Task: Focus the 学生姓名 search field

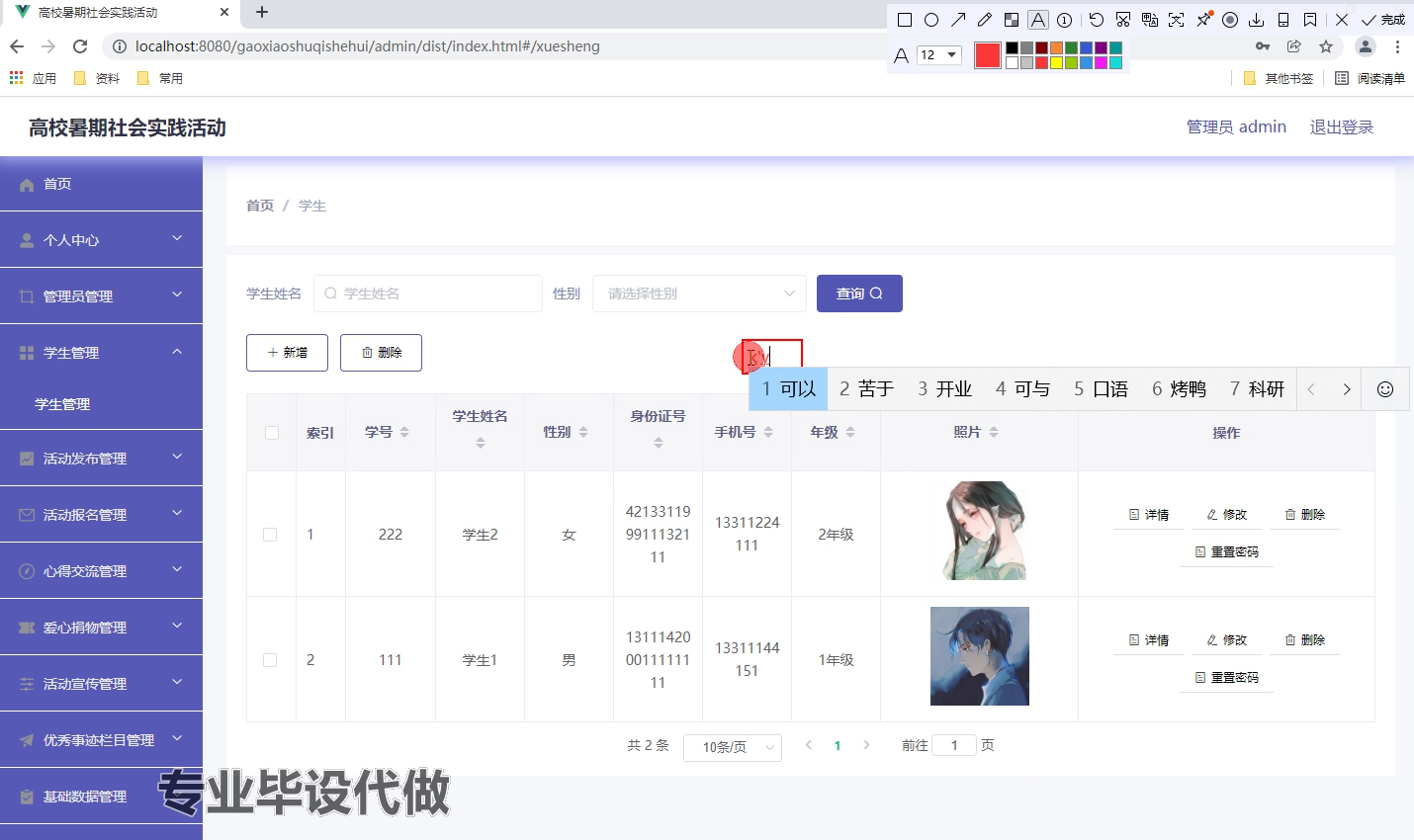Action: tap(428, 294)
